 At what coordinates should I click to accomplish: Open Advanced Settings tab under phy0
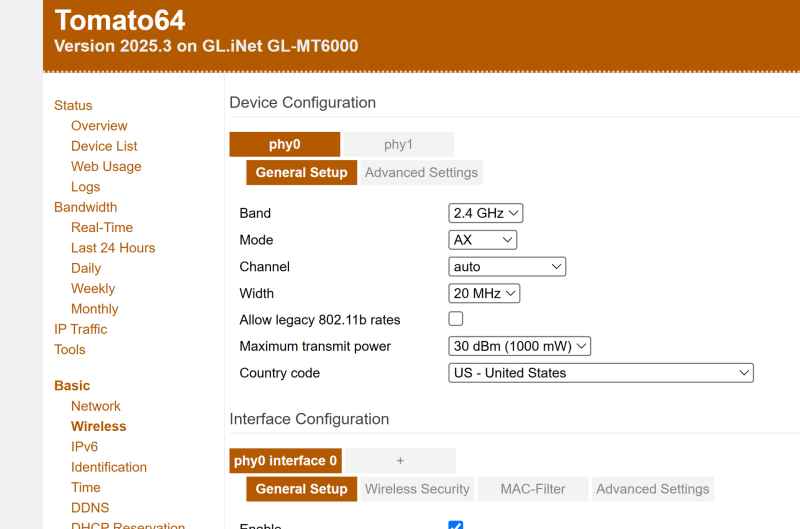tap(421, 172)
